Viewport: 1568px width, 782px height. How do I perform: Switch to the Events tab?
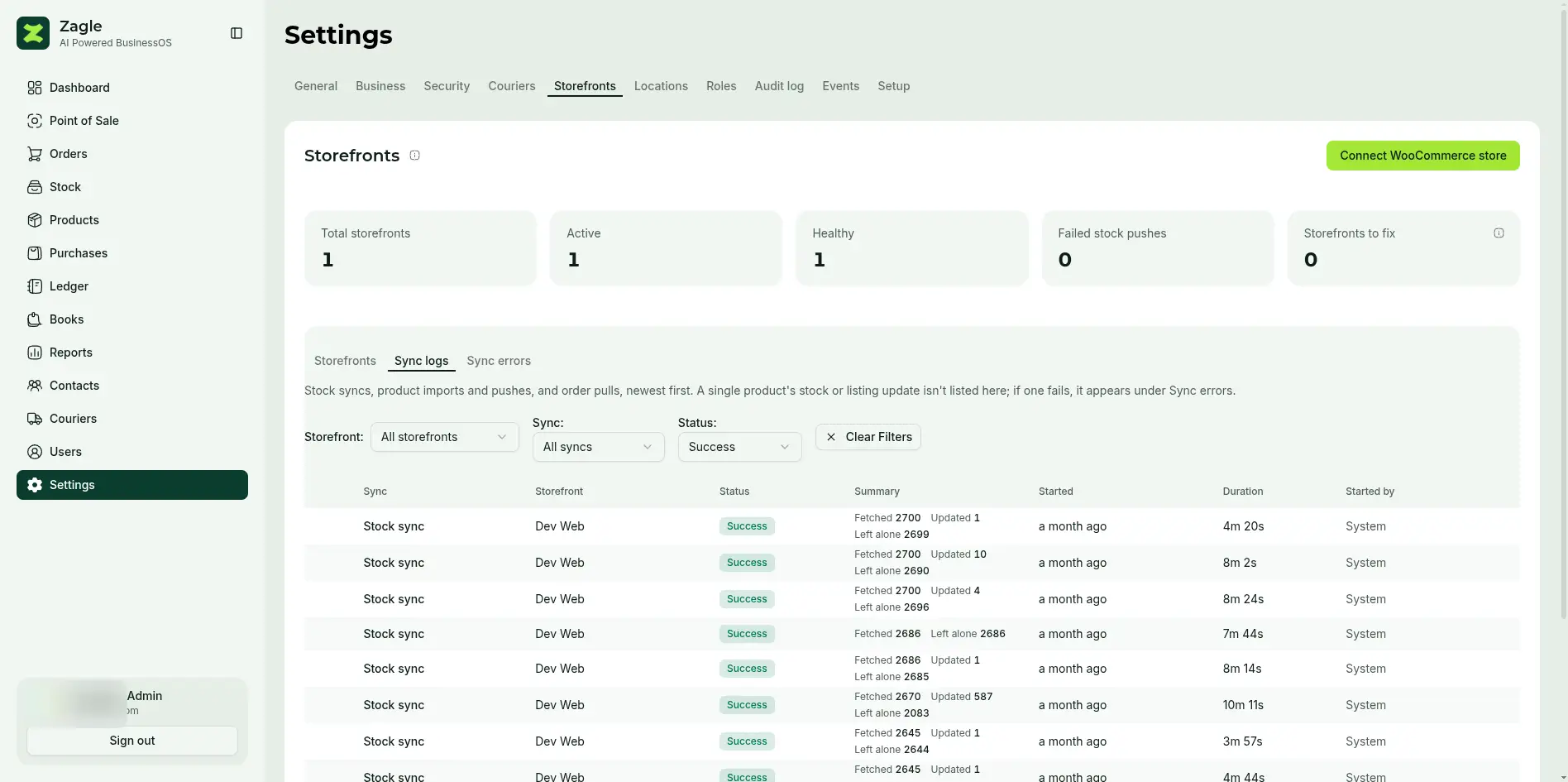(x=840, y=86)
